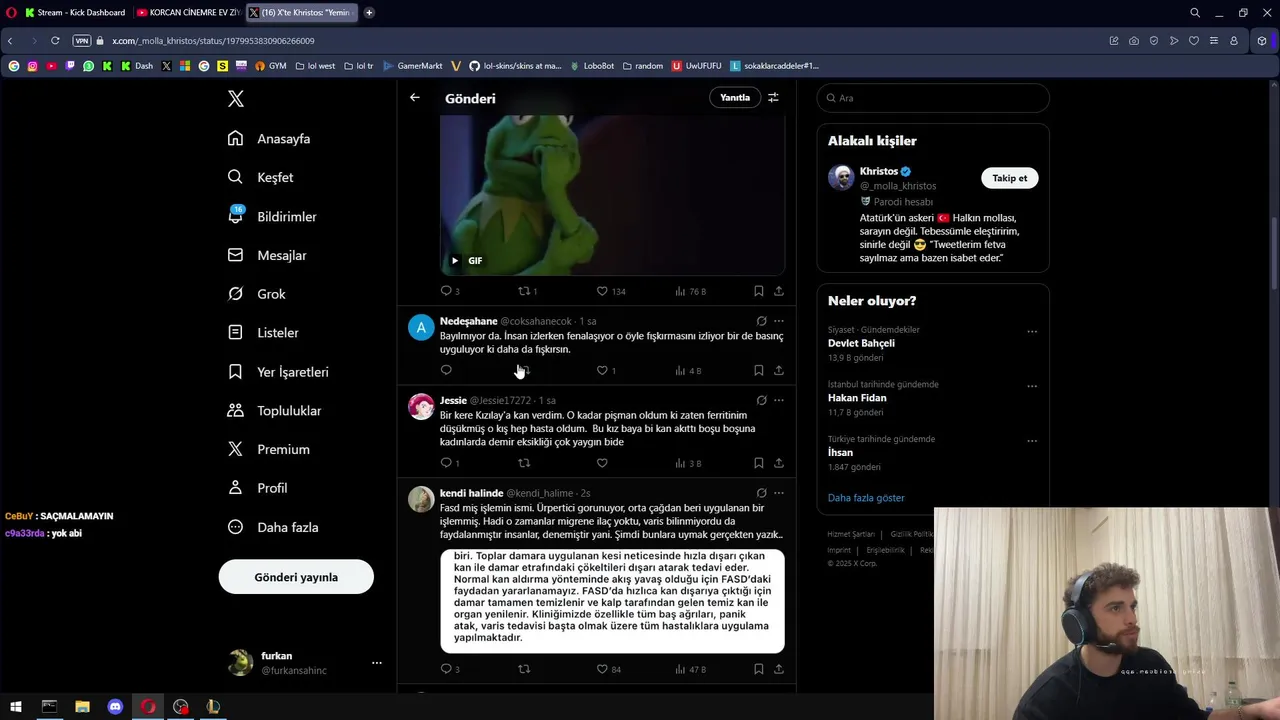Toggle the VPN badge in address bar
1280x720 pixels.
(x=82, y=40)
